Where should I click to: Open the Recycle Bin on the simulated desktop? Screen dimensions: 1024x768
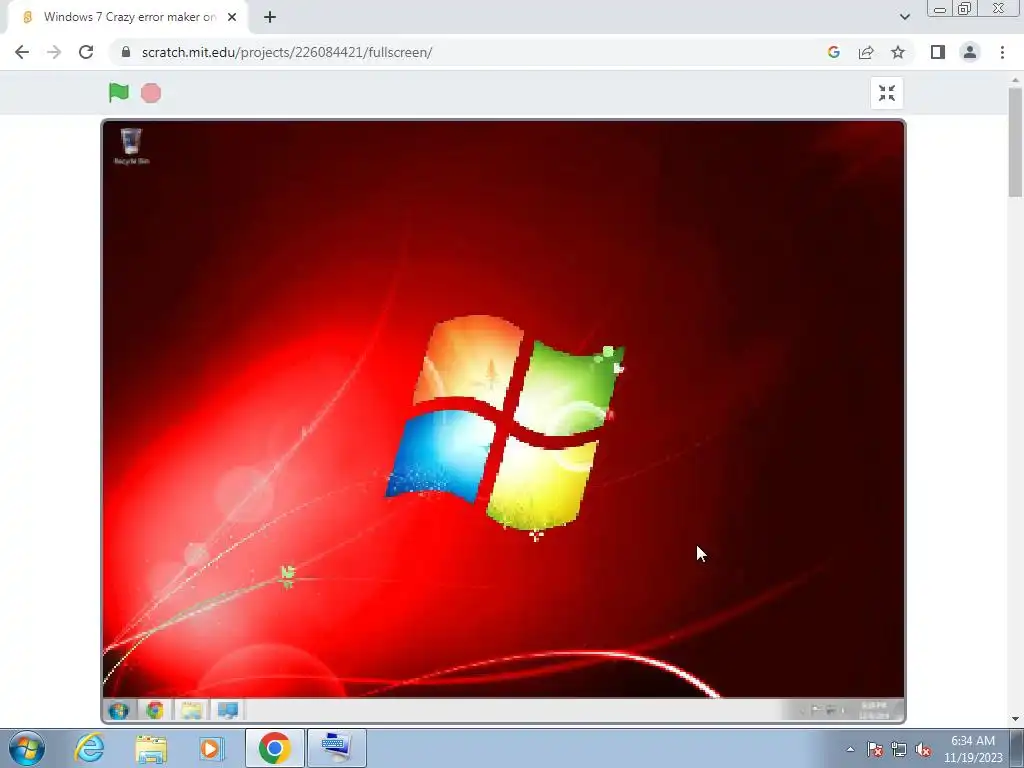[x=131, y=146]
